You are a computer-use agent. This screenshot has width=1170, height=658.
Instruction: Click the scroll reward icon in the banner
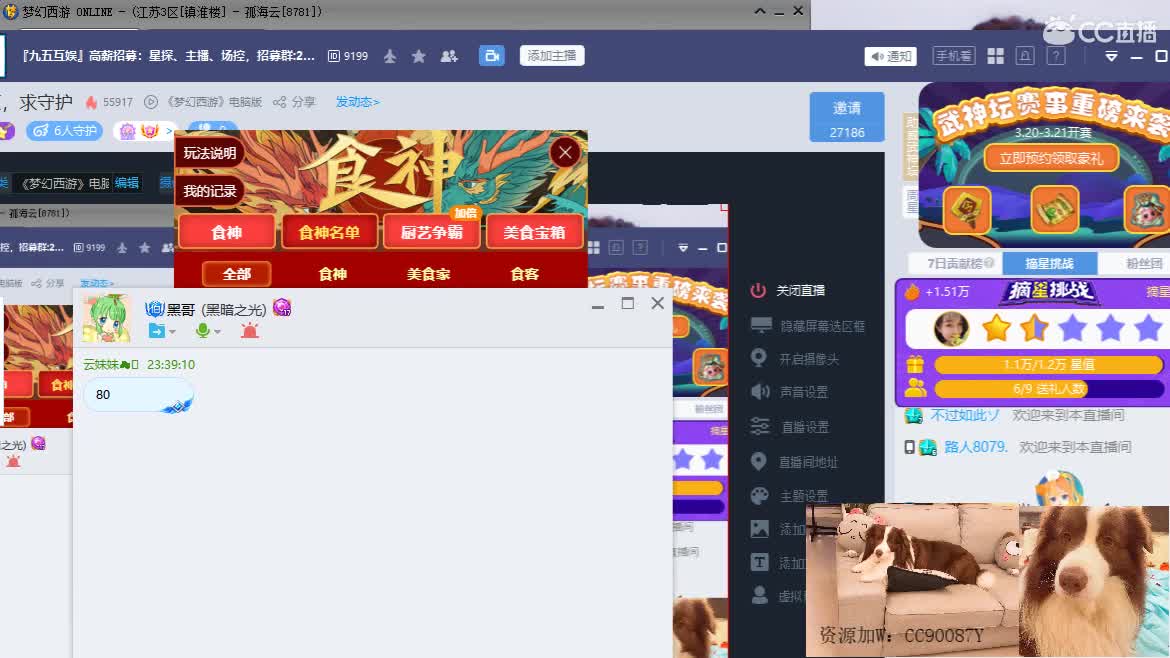(x=1054, y=210)
